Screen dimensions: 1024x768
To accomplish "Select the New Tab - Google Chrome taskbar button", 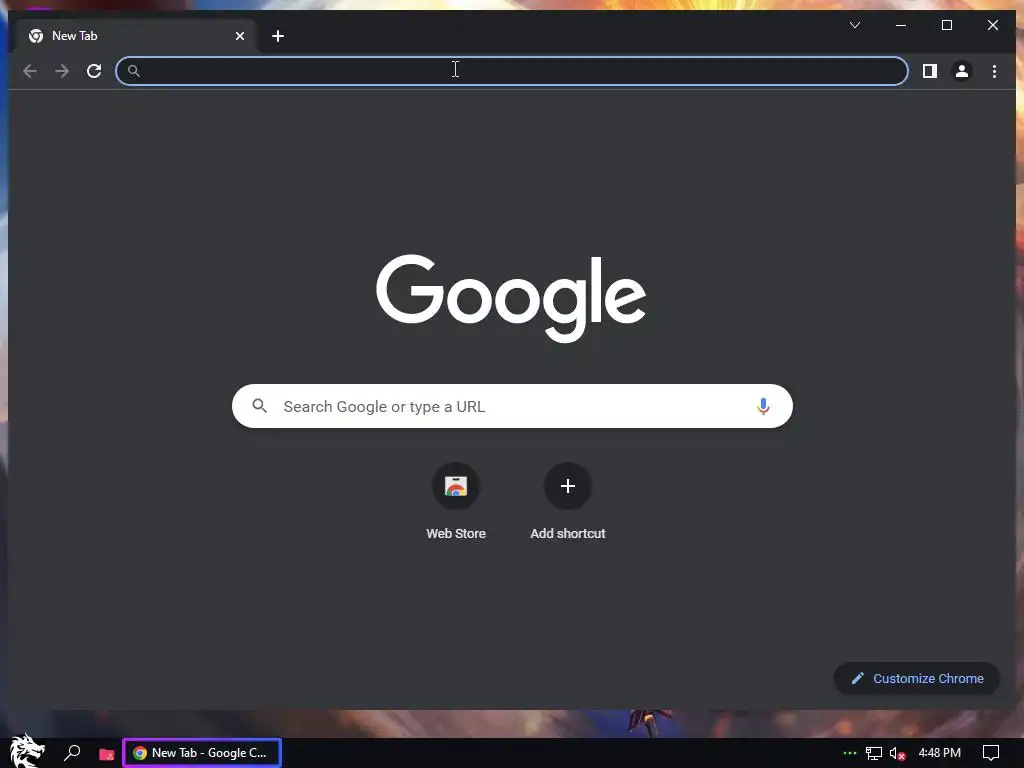I will tap(202, 753).
